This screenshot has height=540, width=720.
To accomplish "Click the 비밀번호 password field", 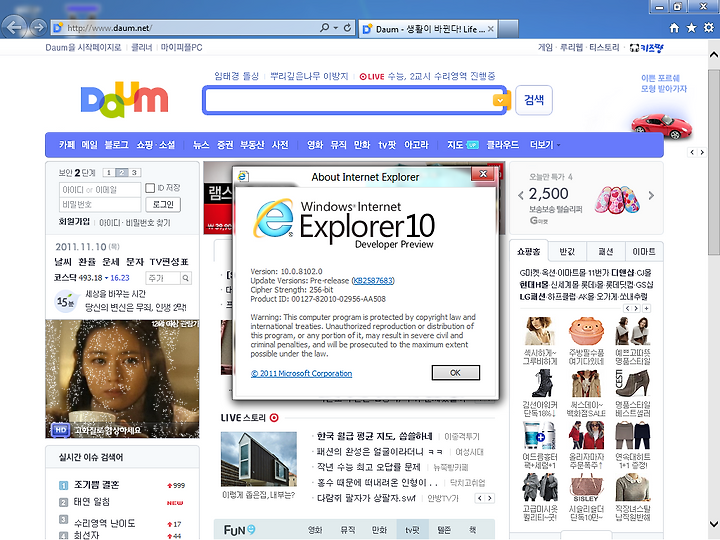I will coord(100,204).
